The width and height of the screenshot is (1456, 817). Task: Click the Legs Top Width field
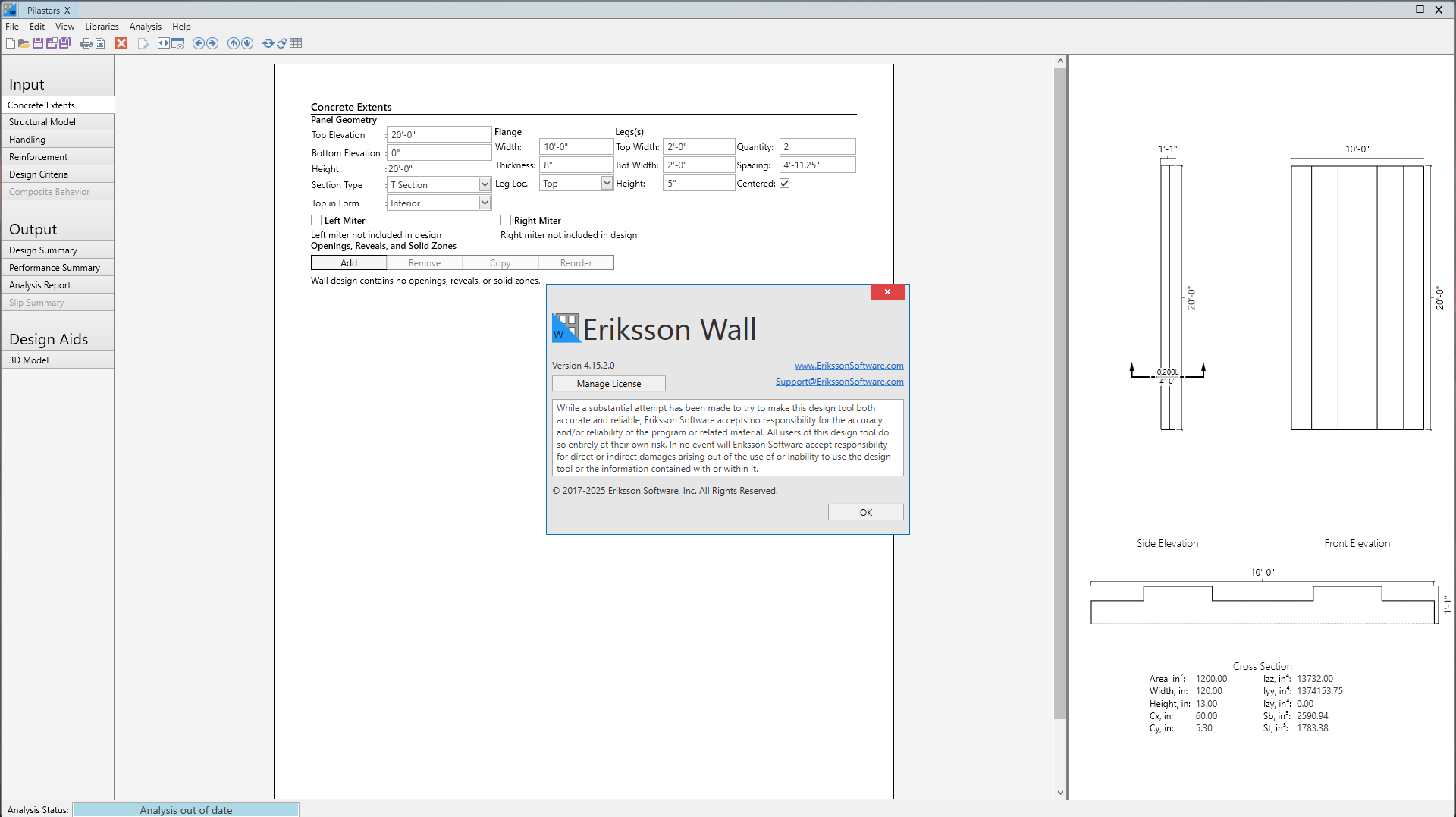point(698,146)
